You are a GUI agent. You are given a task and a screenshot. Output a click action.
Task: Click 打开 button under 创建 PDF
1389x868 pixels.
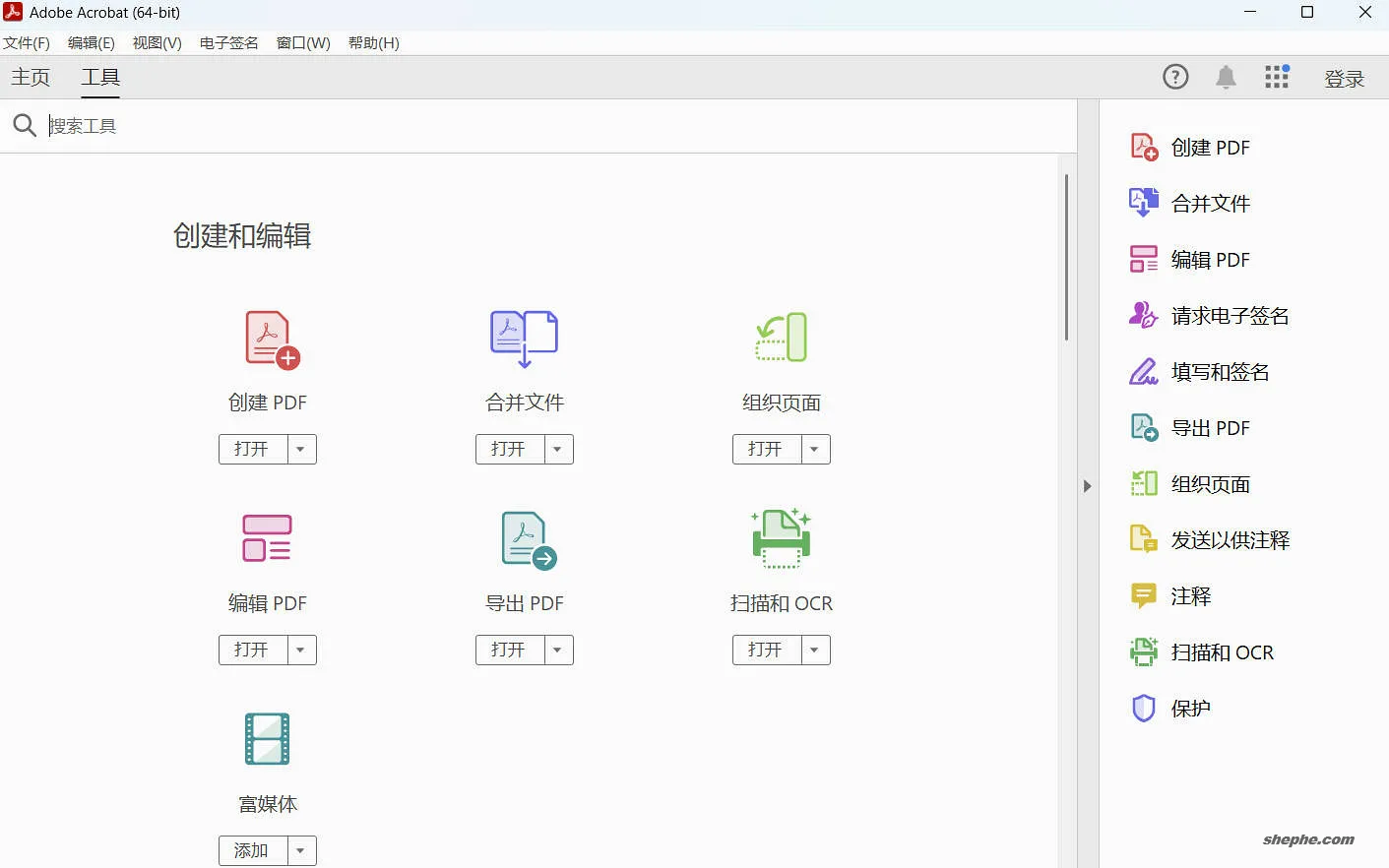253,449
